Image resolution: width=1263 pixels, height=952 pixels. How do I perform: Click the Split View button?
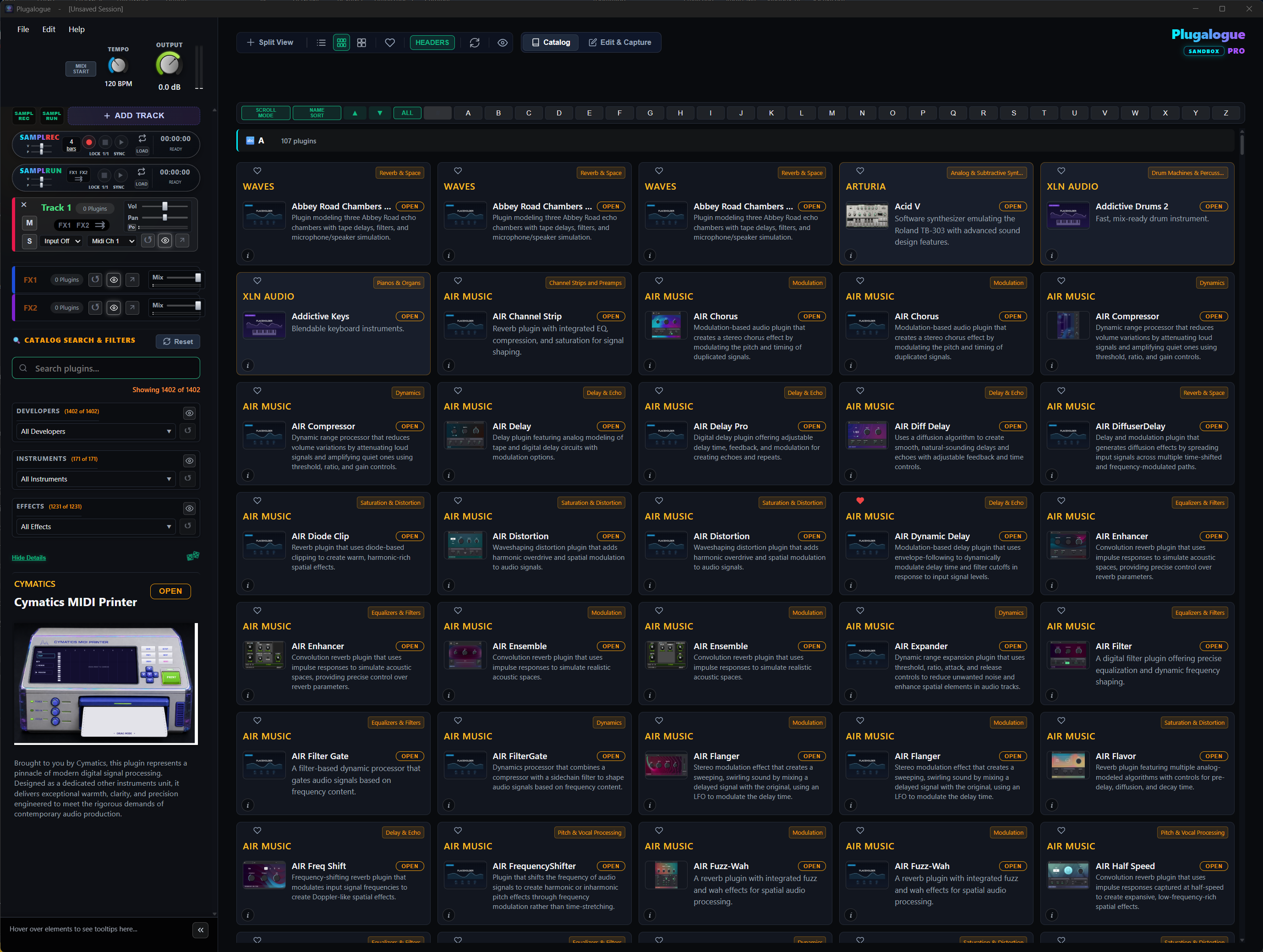point(270,42)
